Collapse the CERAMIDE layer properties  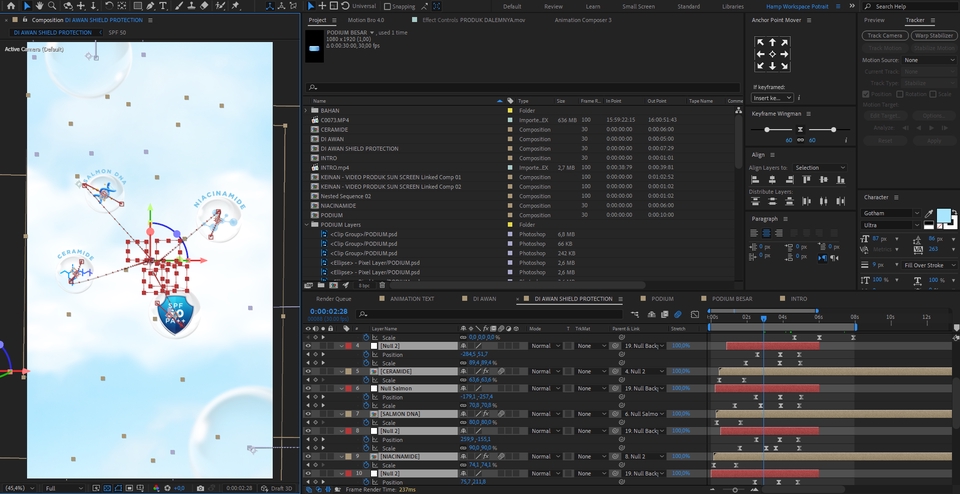click(341, 372)
